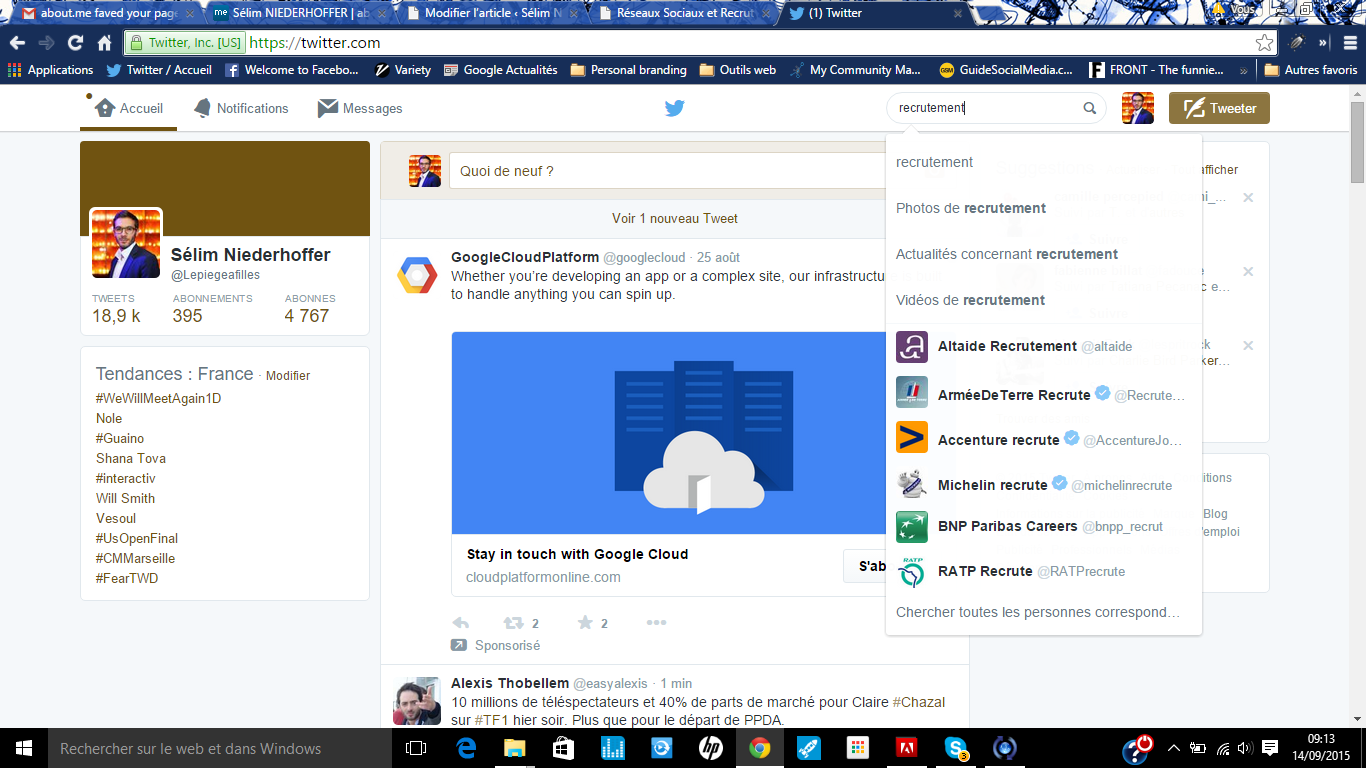Open the Tweets count 18,9 k
Image resolution: width=1366 pixels, height=768 pixels.
pyautogui.click(x=116, y=308)
